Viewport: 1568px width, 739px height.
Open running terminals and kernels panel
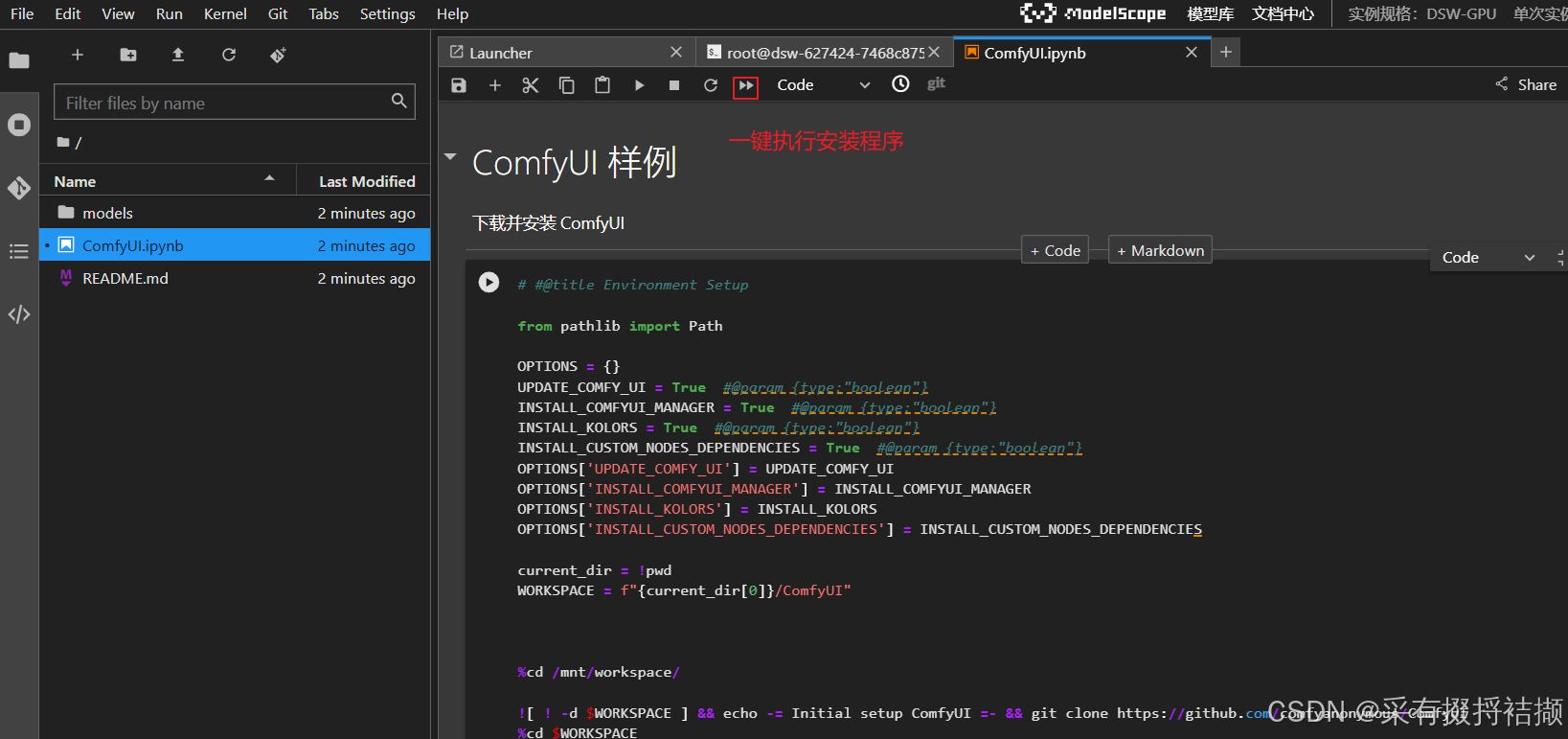[x=19, y=125]
